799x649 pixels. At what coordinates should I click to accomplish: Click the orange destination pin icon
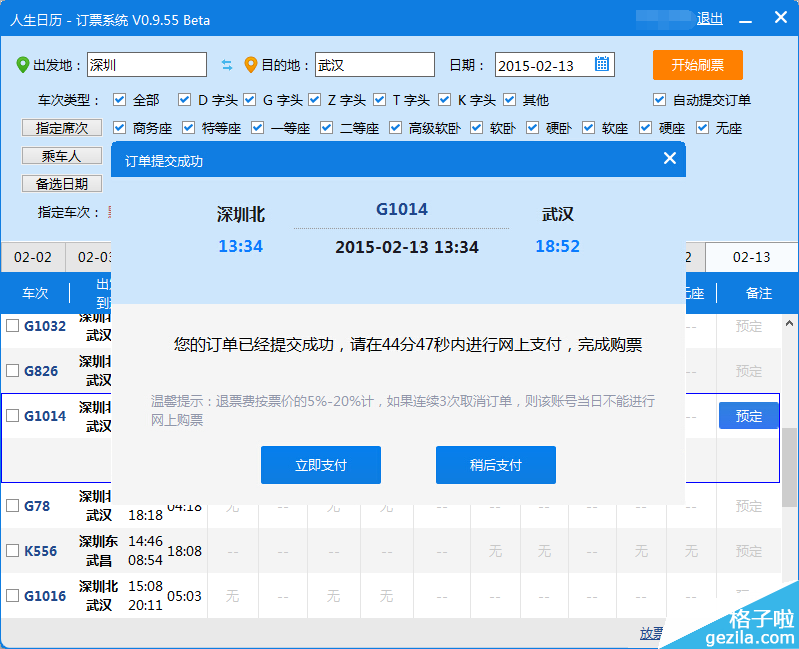pos(251,65)
